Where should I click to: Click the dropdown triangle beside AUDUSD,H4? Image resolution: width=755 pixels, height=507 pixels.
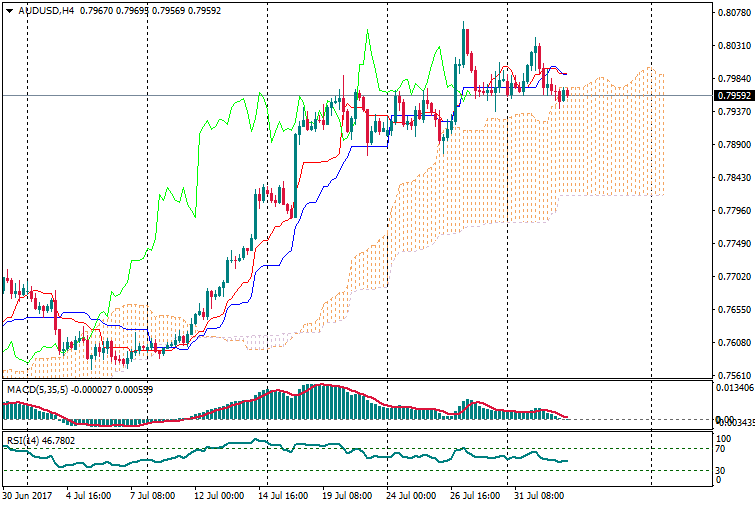(9, 11)
